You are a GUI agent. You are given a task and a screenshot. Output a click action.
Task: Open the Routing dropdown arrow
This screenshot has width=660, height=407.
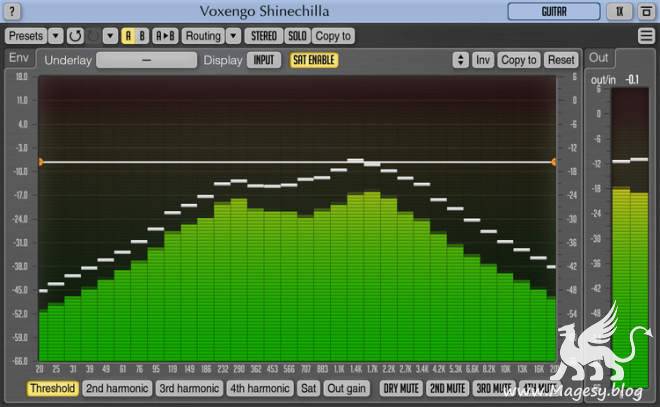coord(233,36)
